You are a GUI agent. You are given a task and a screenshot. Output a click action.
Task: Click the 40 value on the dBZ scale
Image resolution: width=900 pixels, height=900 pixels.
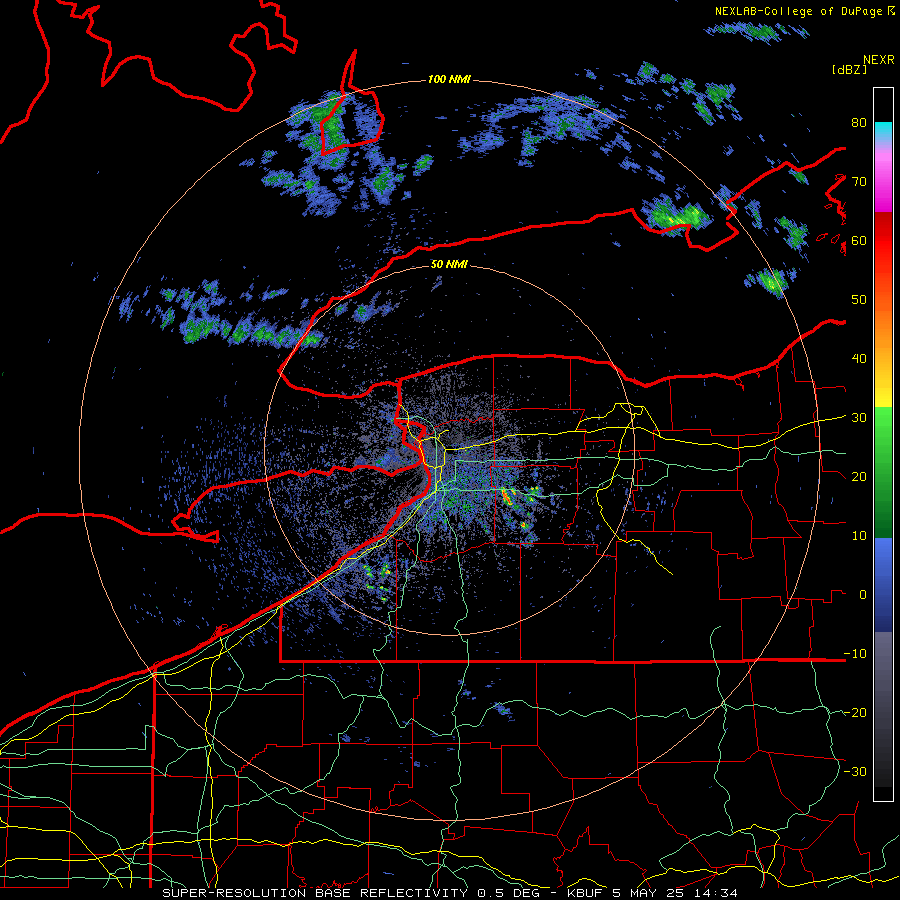859,359
